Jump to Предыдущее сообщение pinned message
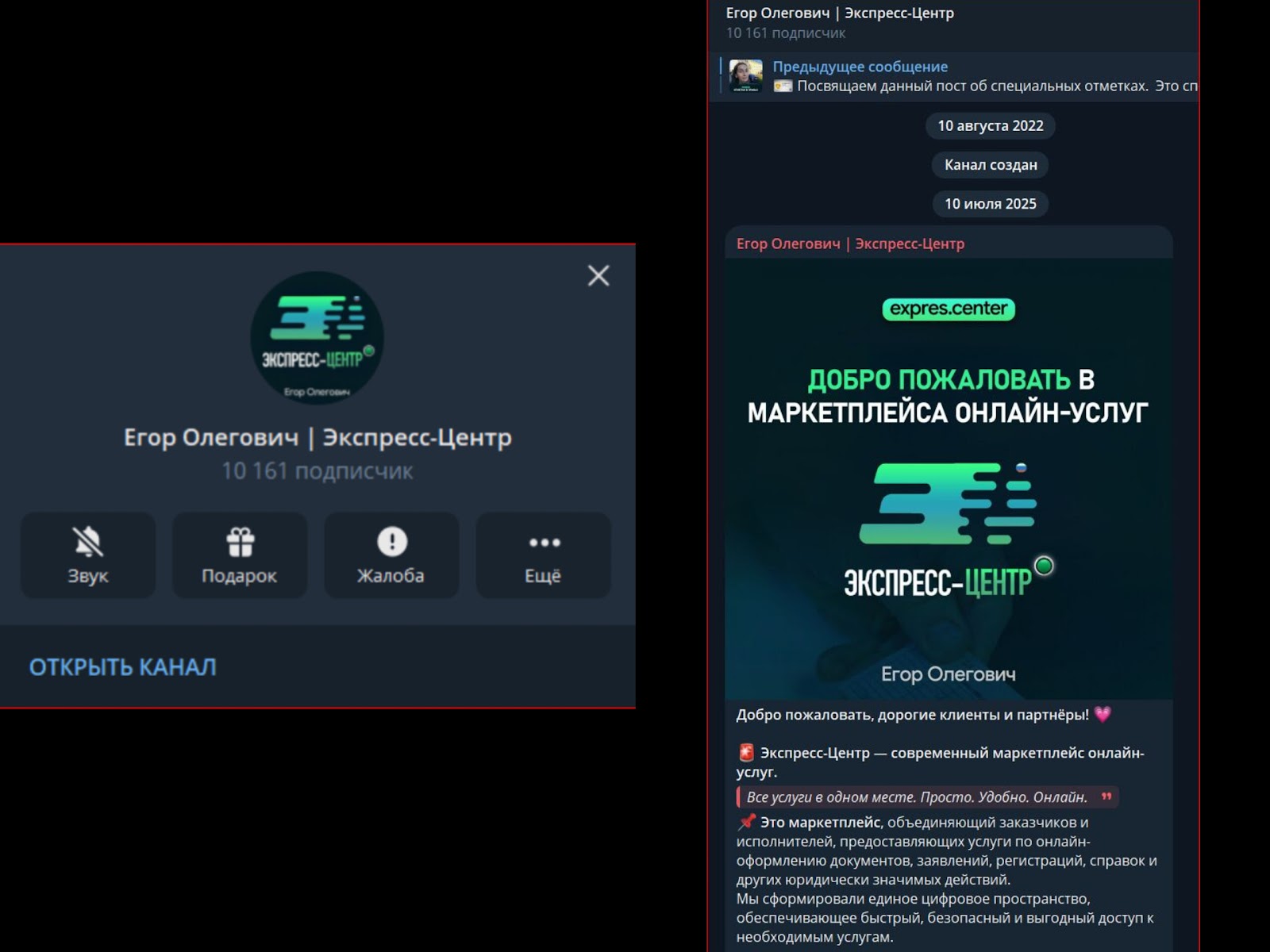1270x952 pixels. [x=860, y=67]
